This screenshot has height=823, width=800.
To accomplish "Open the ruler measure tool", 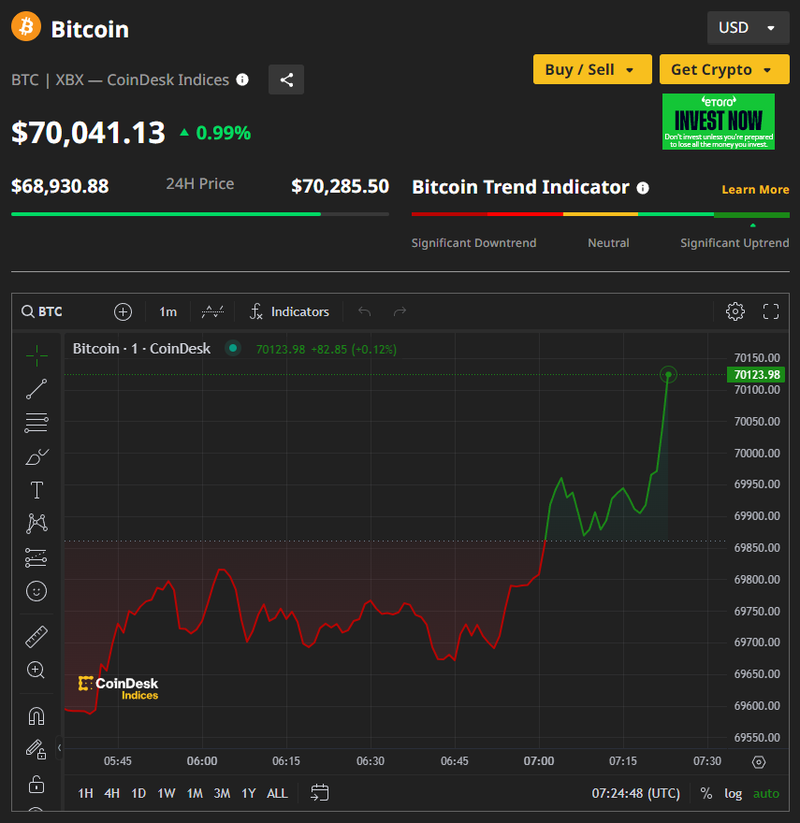I will pos(36,636).
